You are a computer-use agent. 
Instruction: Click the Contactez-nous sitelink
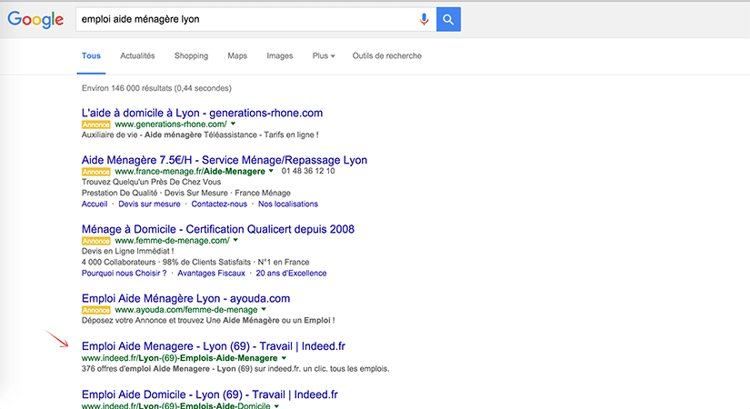tap(219, 204)
